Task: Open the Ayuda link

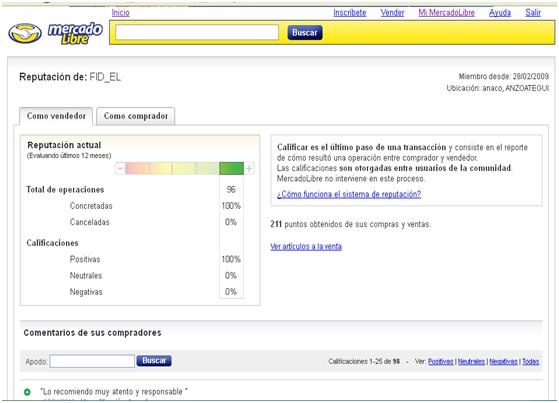Action: [x=500, y=13]
